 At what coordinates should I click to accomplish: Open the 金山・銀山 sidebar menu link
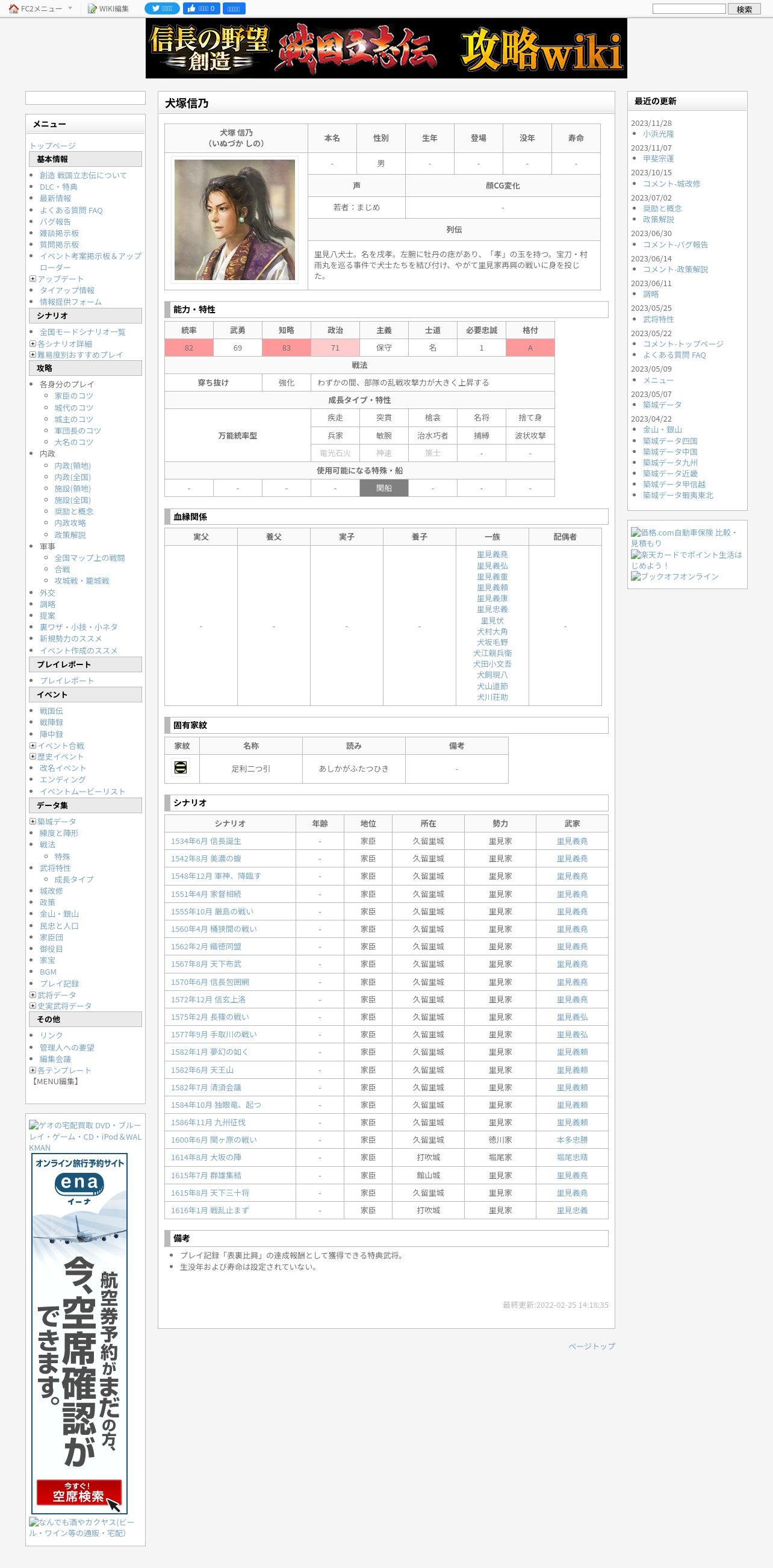coord(59,914)
